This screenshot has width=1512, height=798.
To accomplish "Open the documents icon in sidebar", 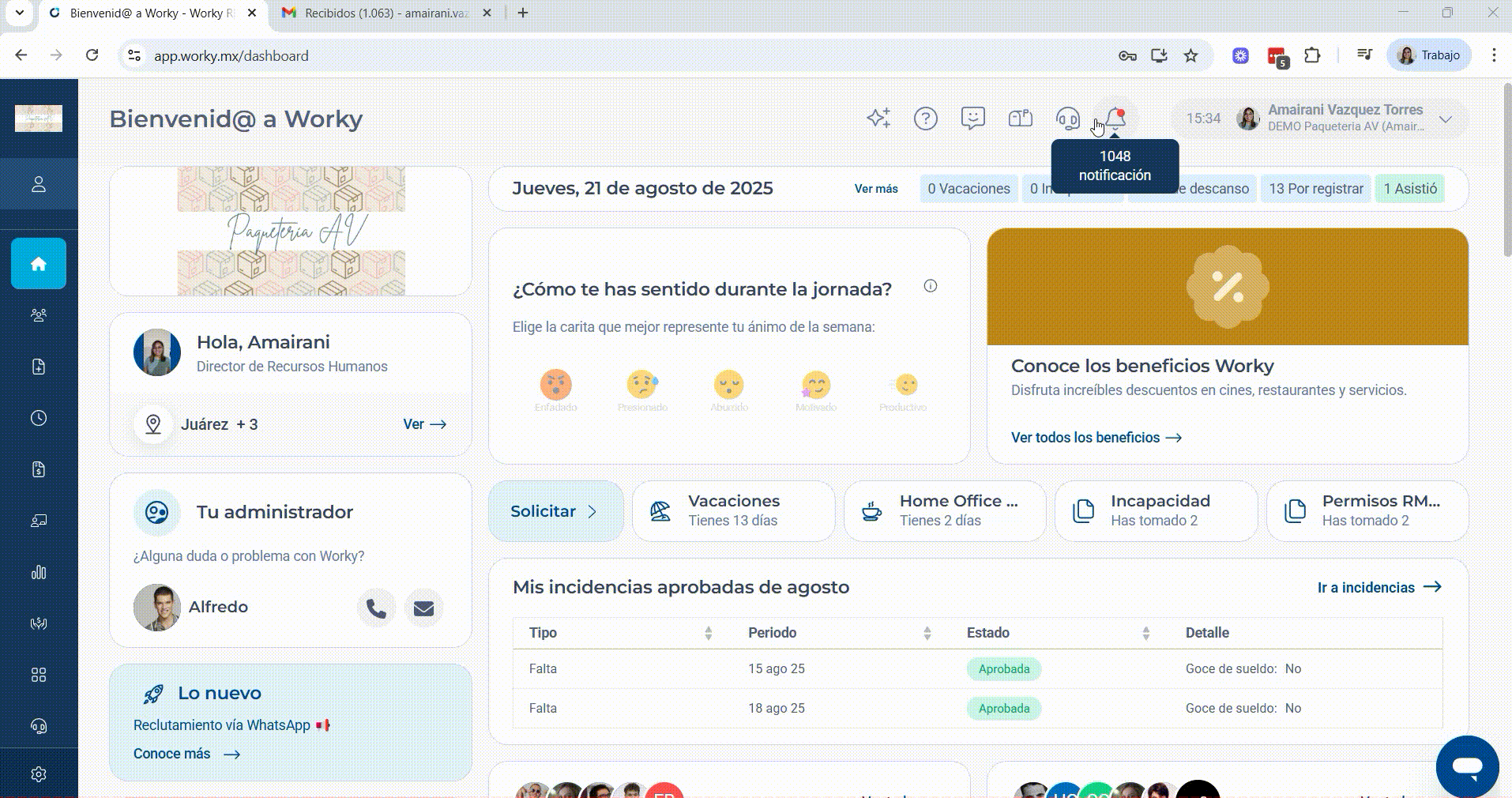I will click(x=39, y=367).
